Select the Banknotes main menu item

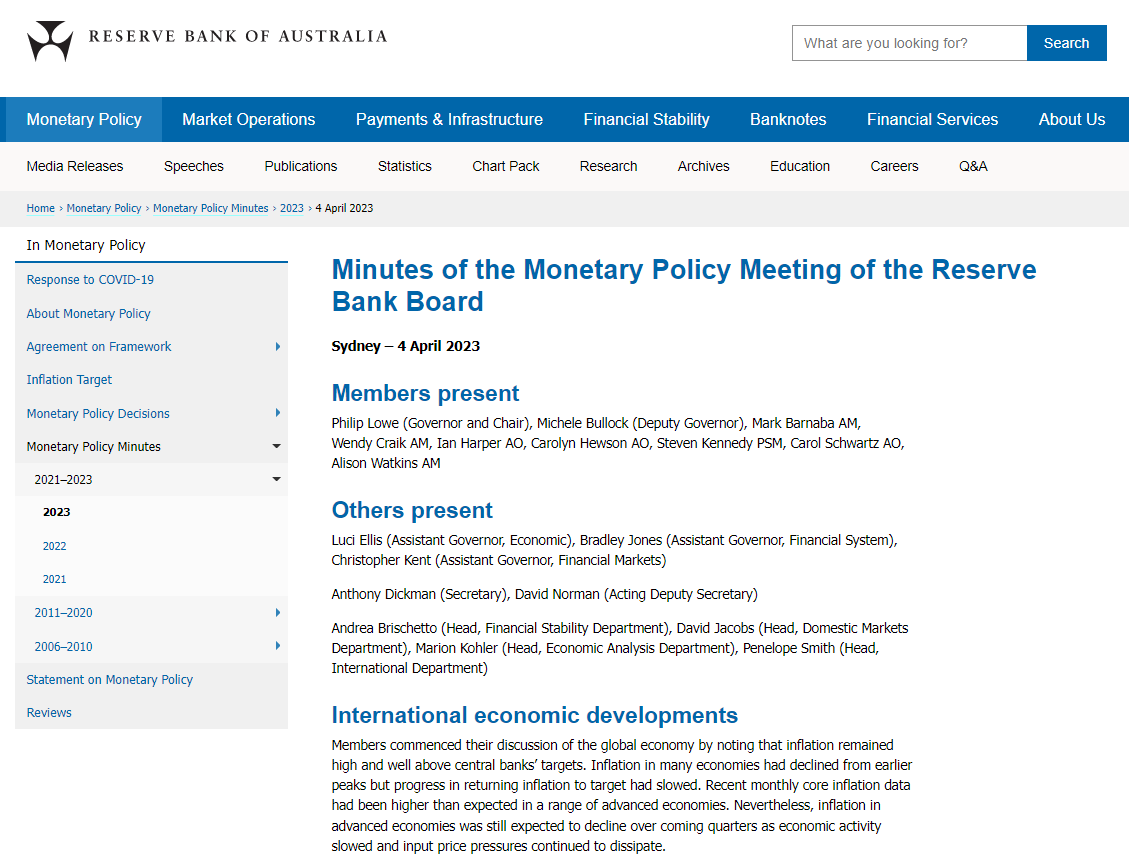788,120
